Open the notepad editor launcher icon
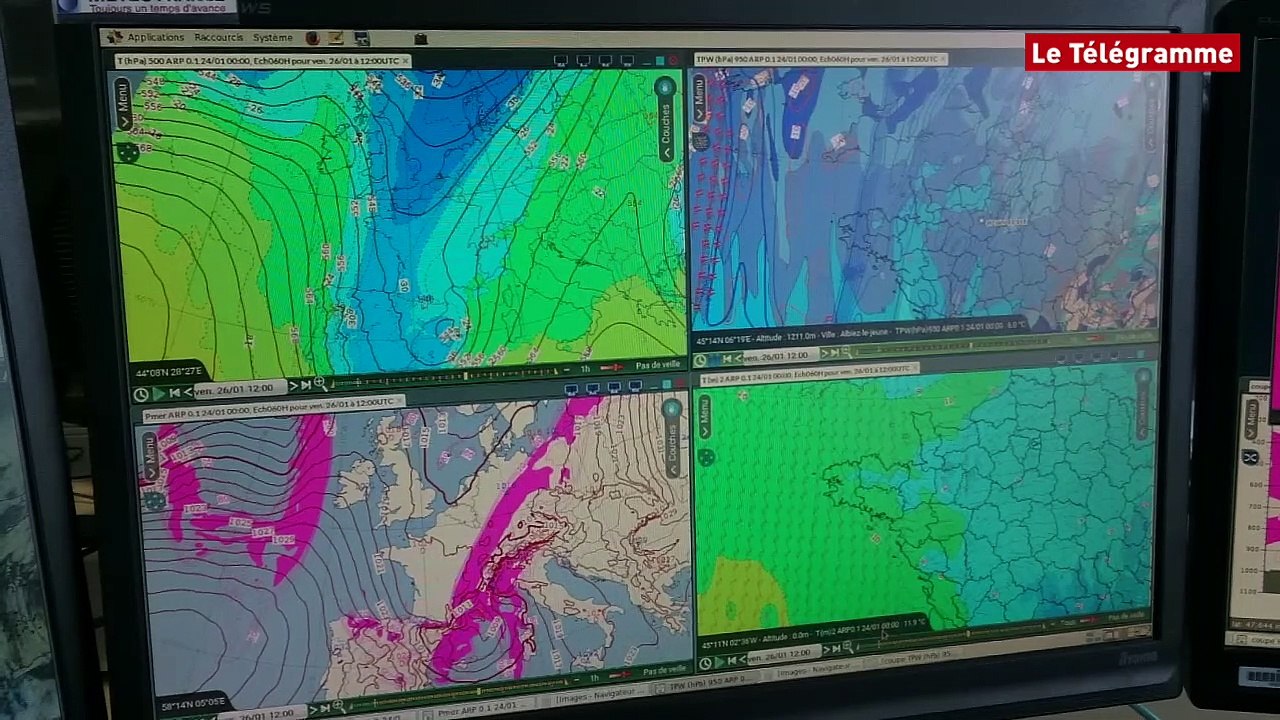Viewport: 1280px width, 720px height. (336, 39)
